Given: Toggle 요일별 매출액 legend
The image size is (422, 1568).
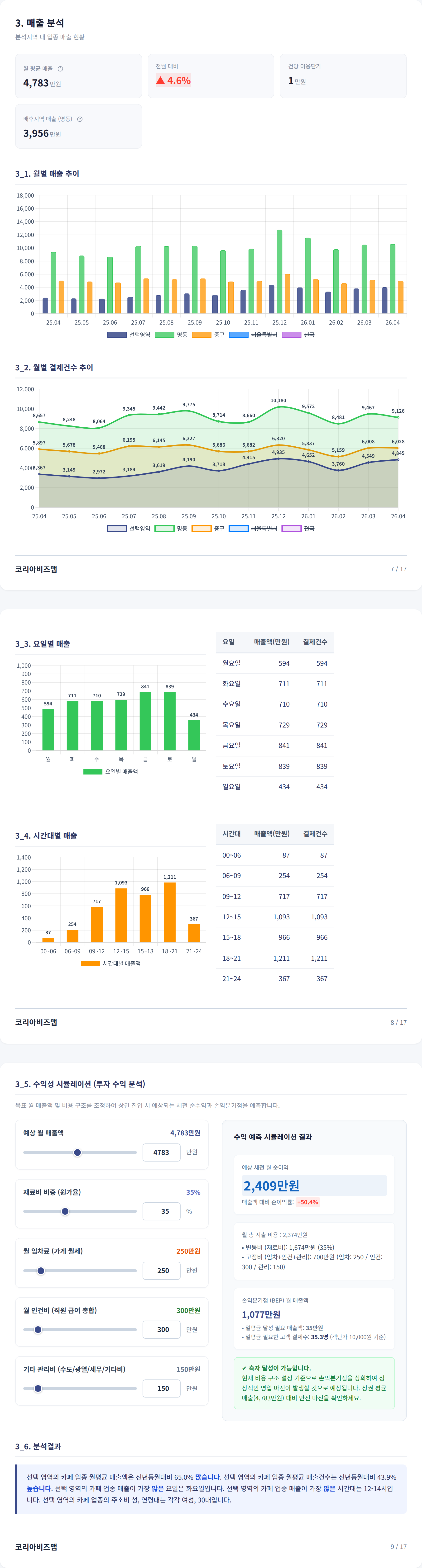Looking at the screenshot, I should (x=111, y=771).
